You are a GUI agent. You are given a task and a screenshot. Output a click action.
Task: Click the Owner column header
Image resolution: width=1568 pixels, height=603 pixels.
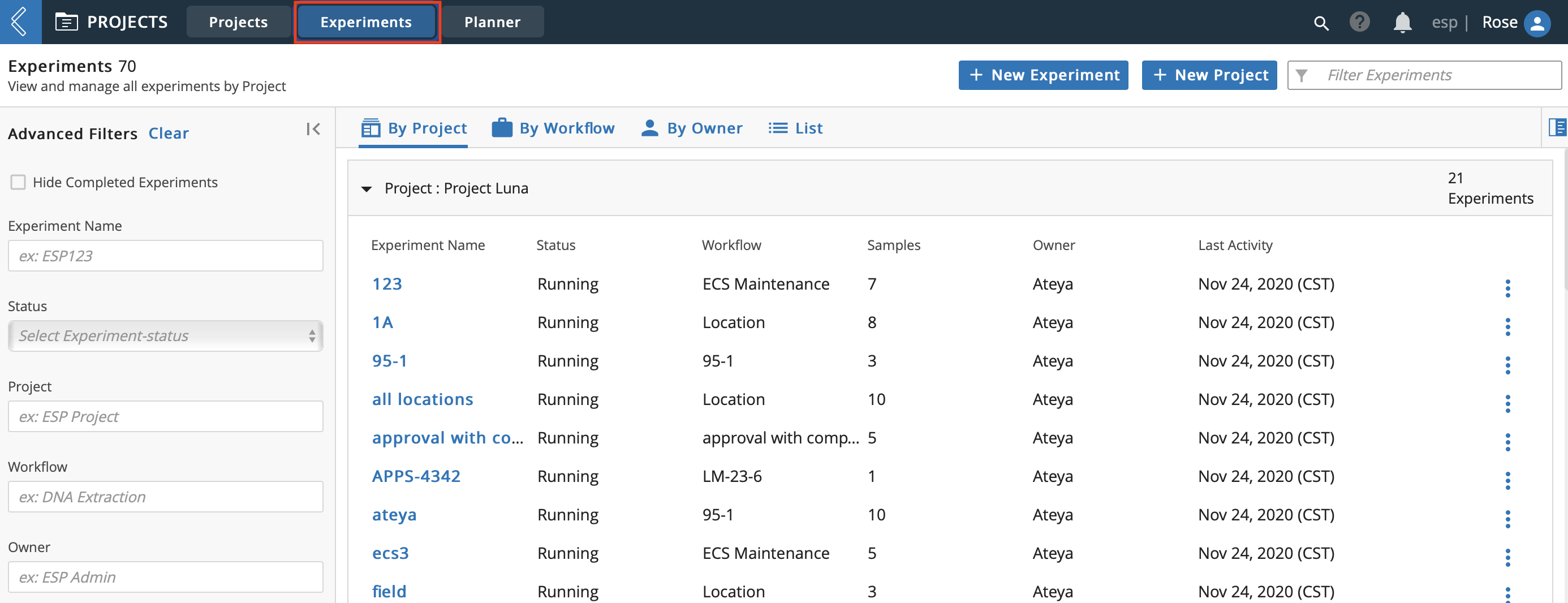point(1054,245)
